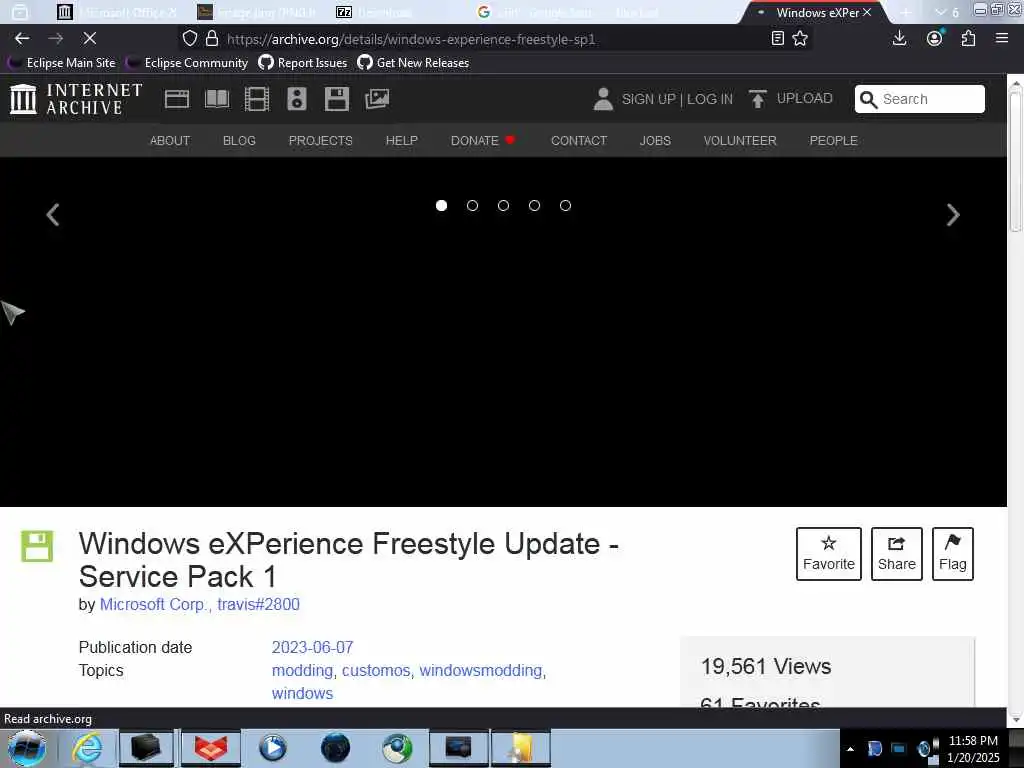Open the ABOUT menu item

(x=170, y=140)
